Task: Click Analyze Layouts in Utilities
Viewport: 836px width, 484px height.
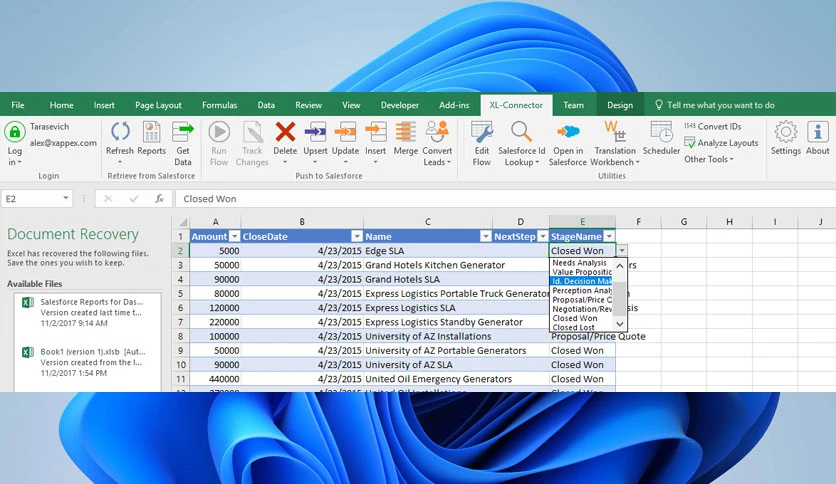Action: tap(721, 143)
